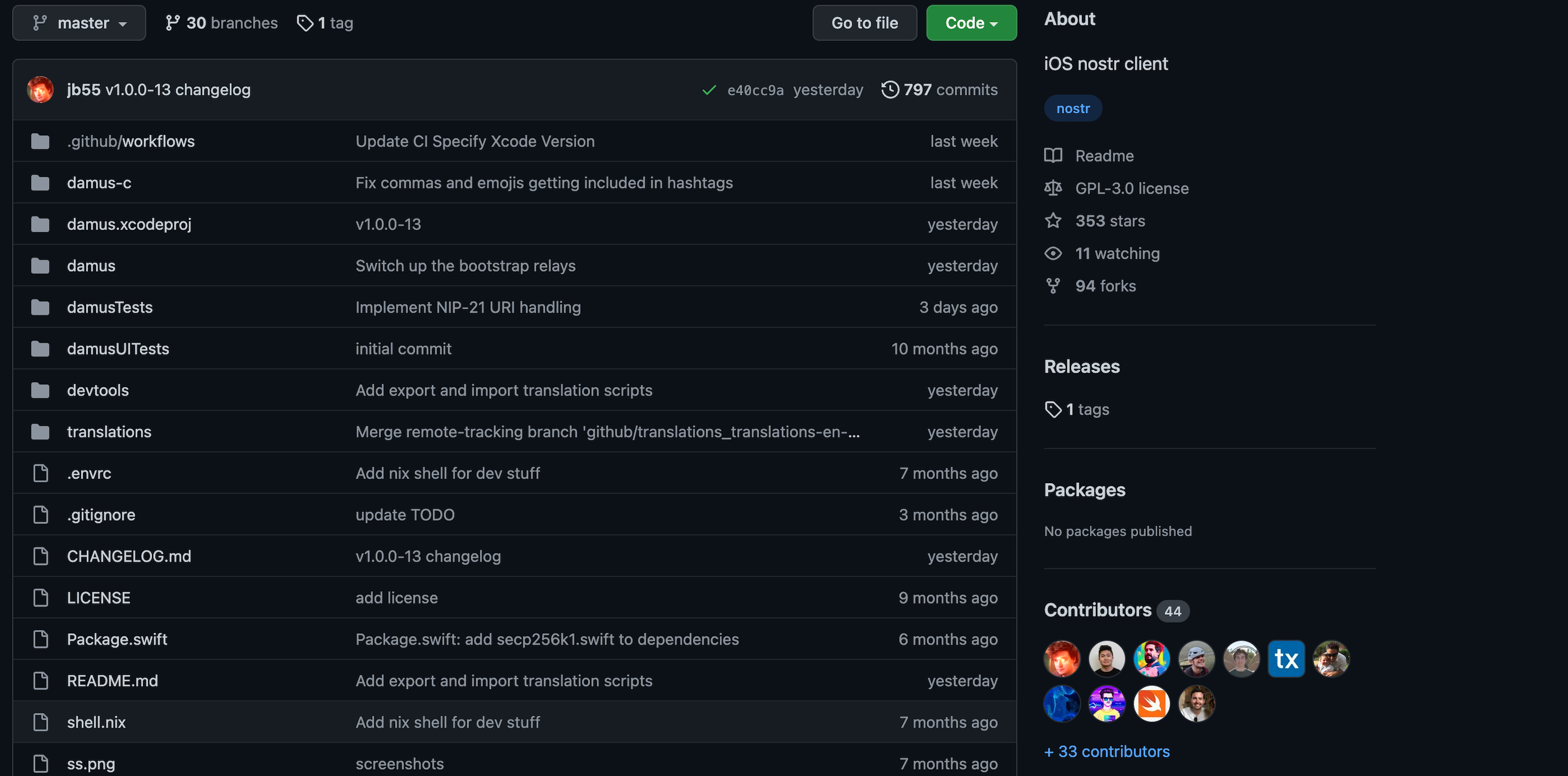Click the damus-c folder icon

tap(40, 183)
